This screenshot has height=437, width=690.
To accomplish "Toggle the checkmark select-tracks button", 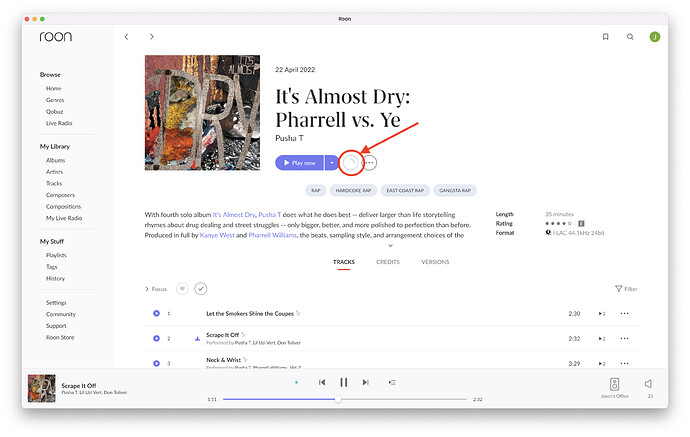I will (x=201, y=289).
